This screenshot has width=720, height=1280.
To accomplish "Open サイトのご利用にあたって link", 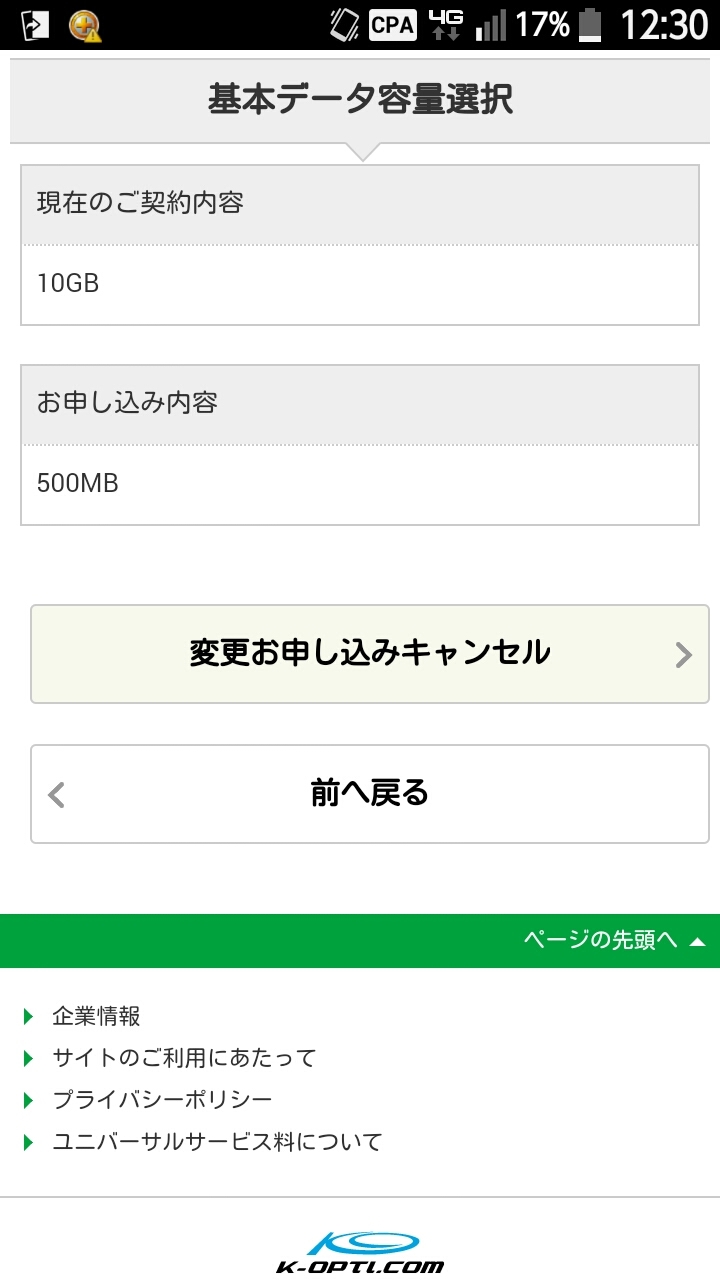I will pyautogui.click(x=184, y=1058).
